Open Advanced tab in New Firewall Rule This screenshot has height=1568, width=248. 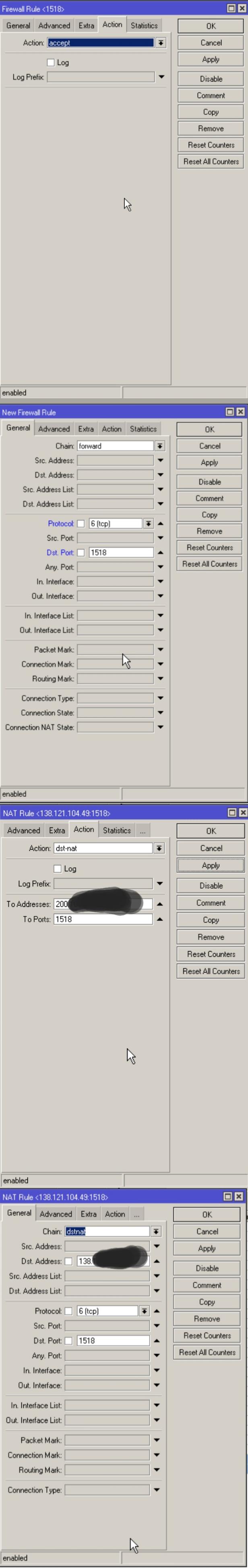pyautogui.click(x=54, y=428)
